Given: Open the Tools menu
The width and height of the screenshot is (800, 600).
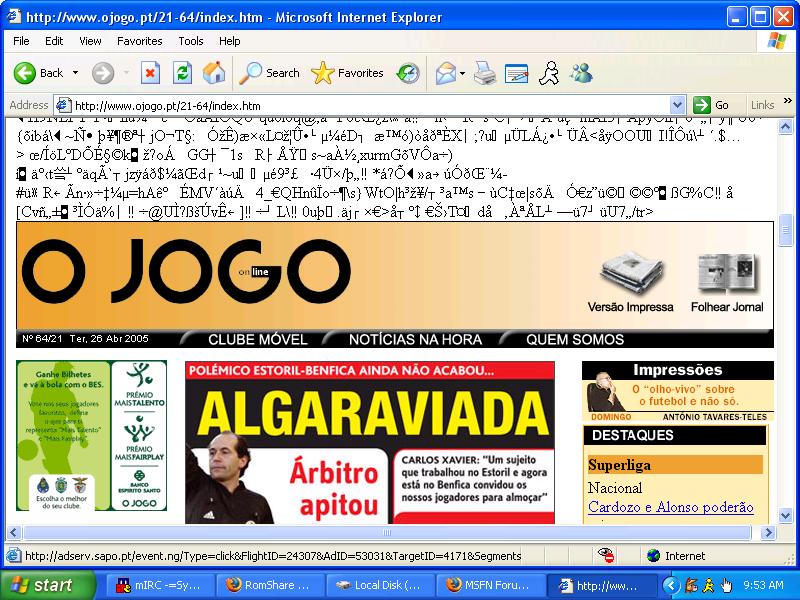Looking at the screenshot, I should [x=191, y=41].
